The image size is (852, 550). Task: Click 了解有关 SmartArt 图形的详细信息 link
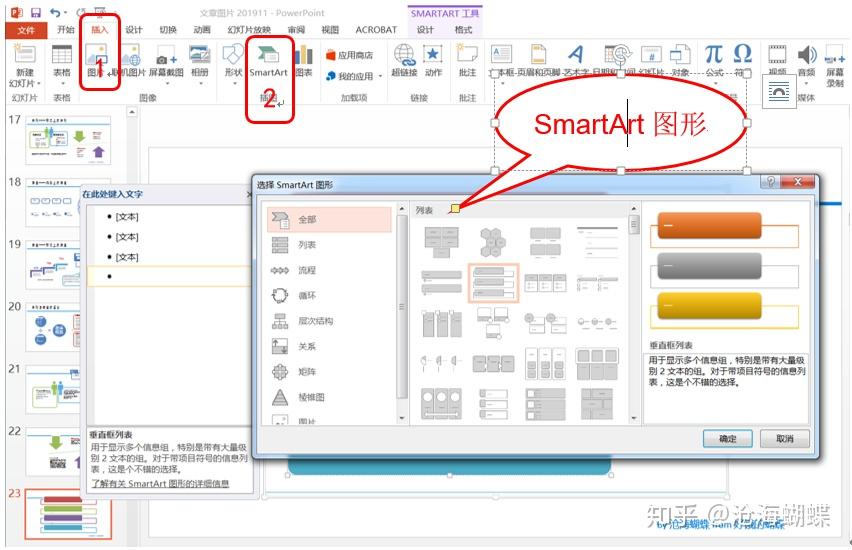(x=160, y=483)
